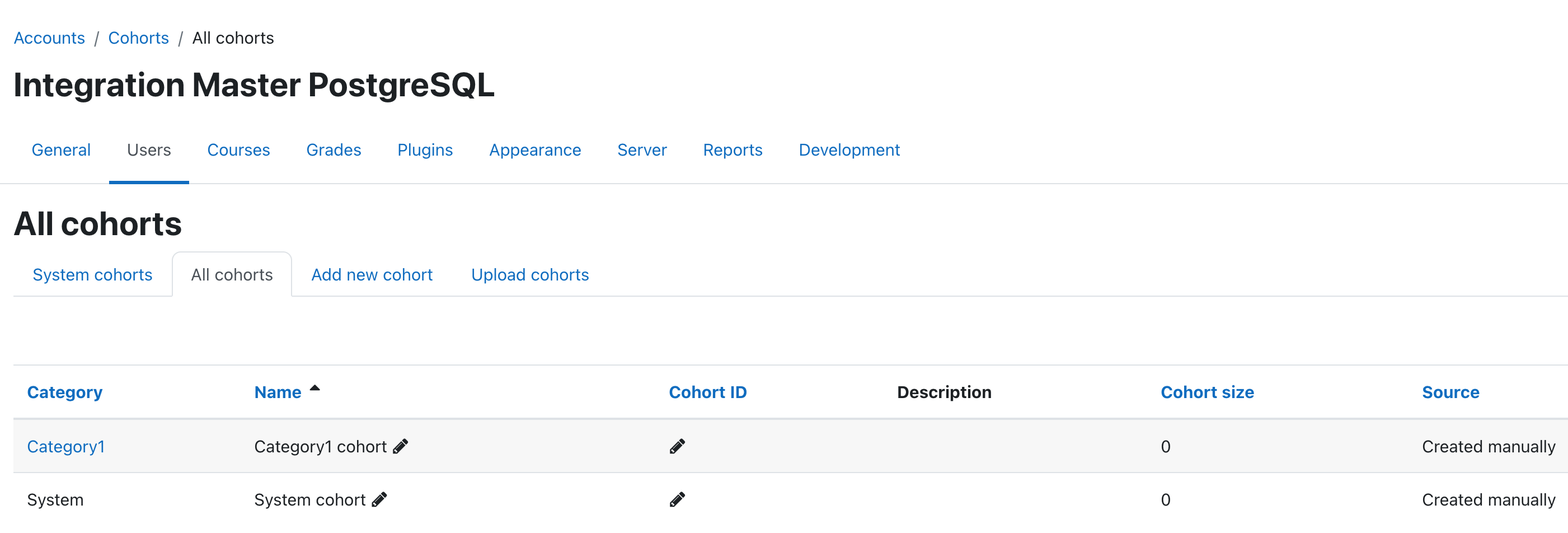The image size is (1568, 533).
Task: Open the Appearance admin tab
Action: [535, 150]
